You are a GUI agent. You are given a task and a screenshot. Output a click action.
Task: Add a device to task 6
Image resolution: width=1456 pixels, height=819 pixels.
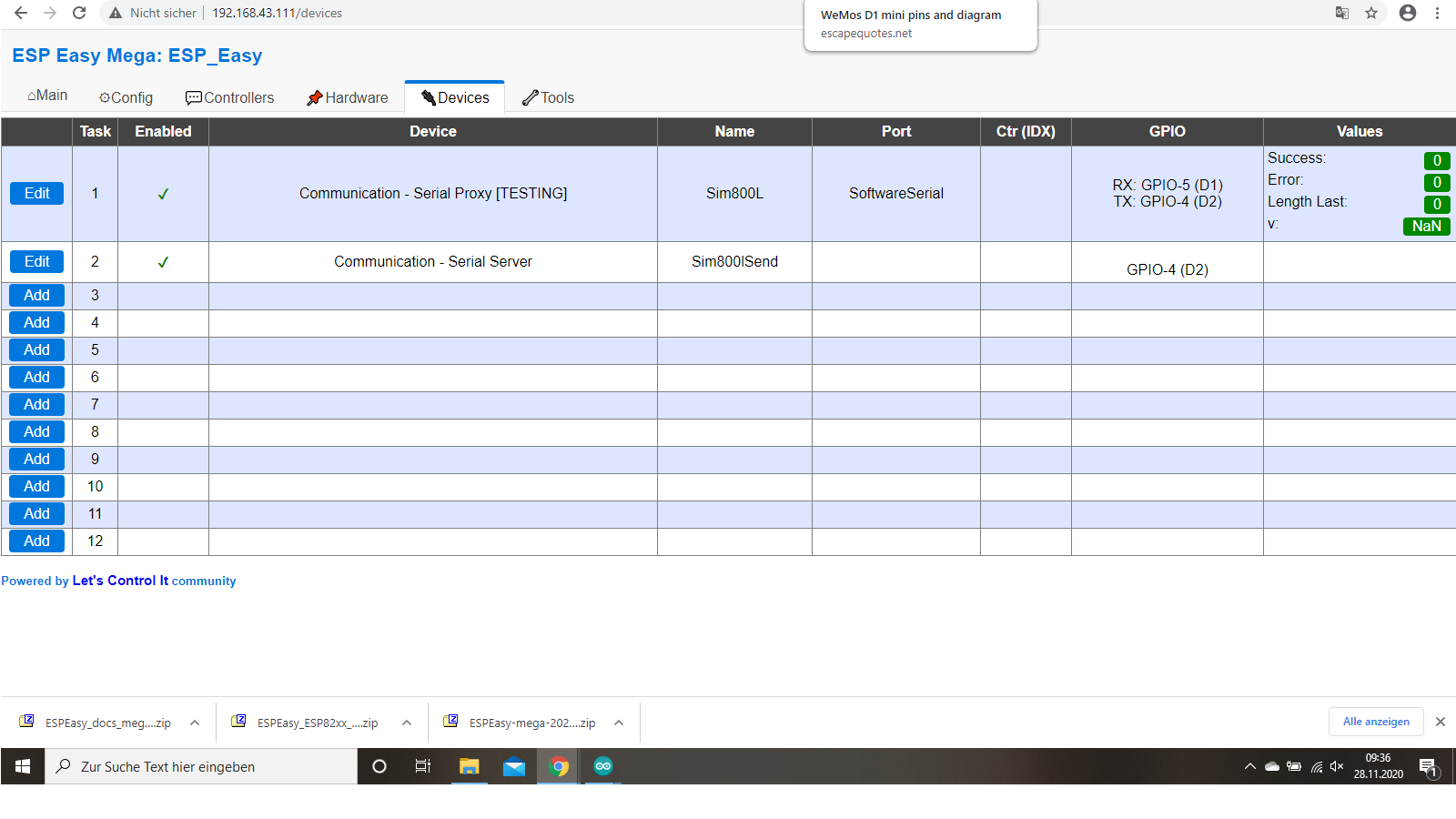[36, 377]
